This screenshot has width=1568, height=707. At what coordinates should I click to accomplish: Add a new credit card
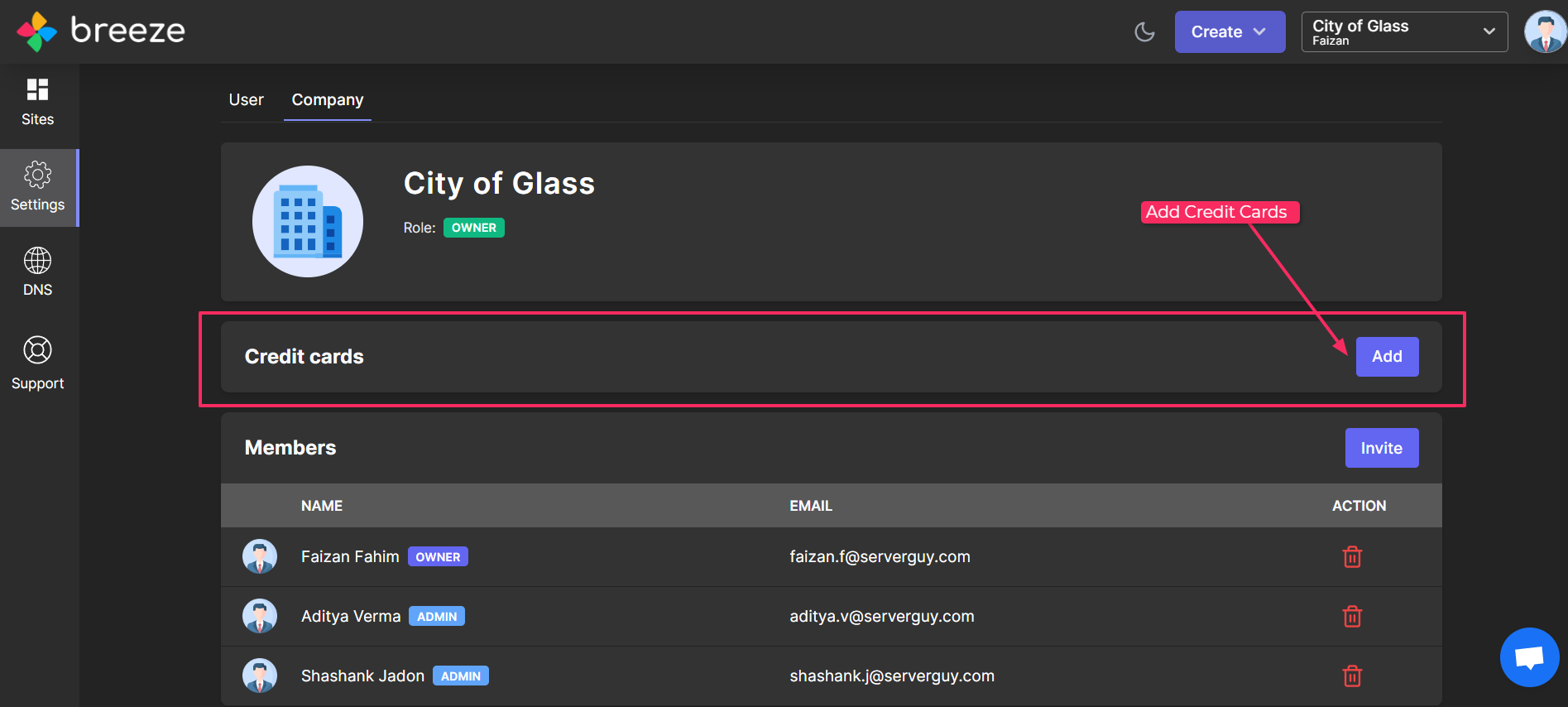1387,357
